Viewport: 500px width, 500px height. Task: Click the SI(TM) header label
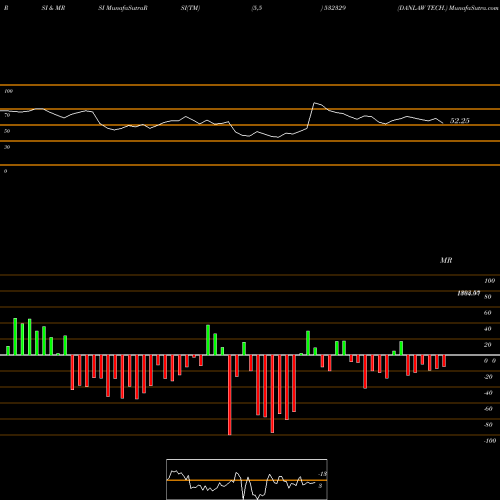(190, 8)
